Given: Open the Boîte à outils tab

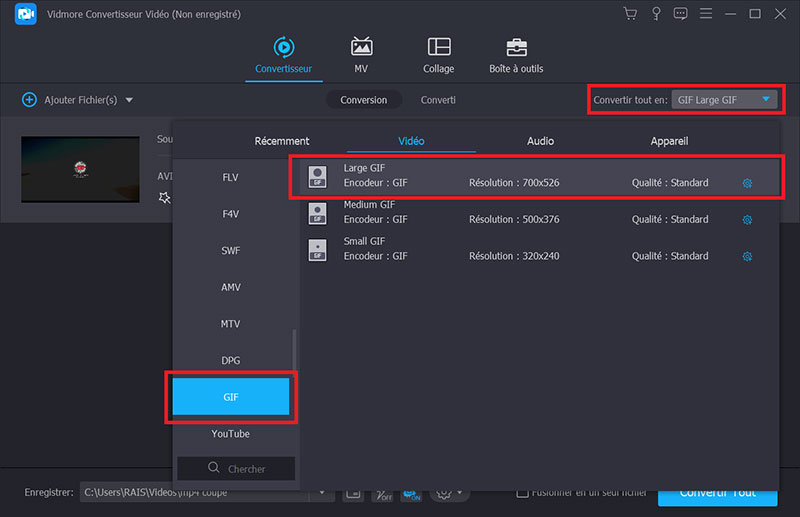Looking at the screenshot, I should 516,55.
